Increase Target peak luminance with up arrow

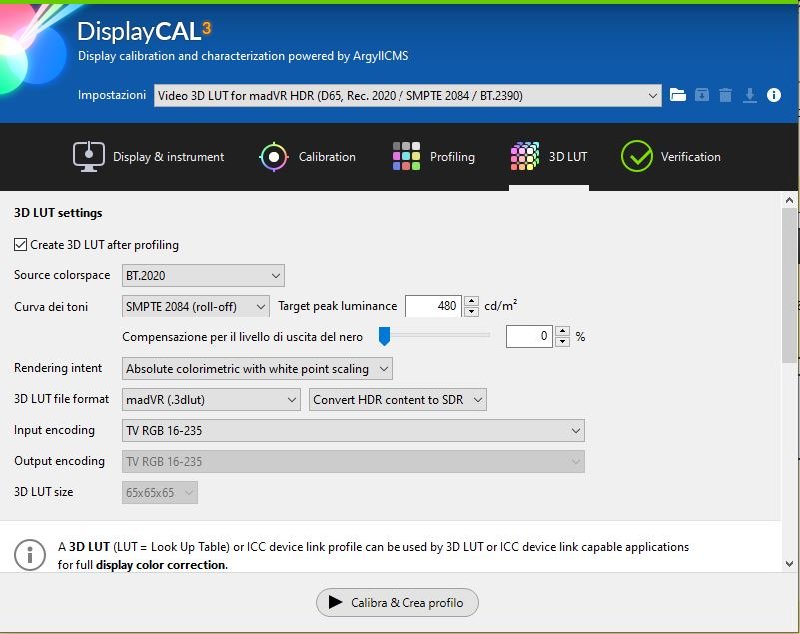click(472, 301)
